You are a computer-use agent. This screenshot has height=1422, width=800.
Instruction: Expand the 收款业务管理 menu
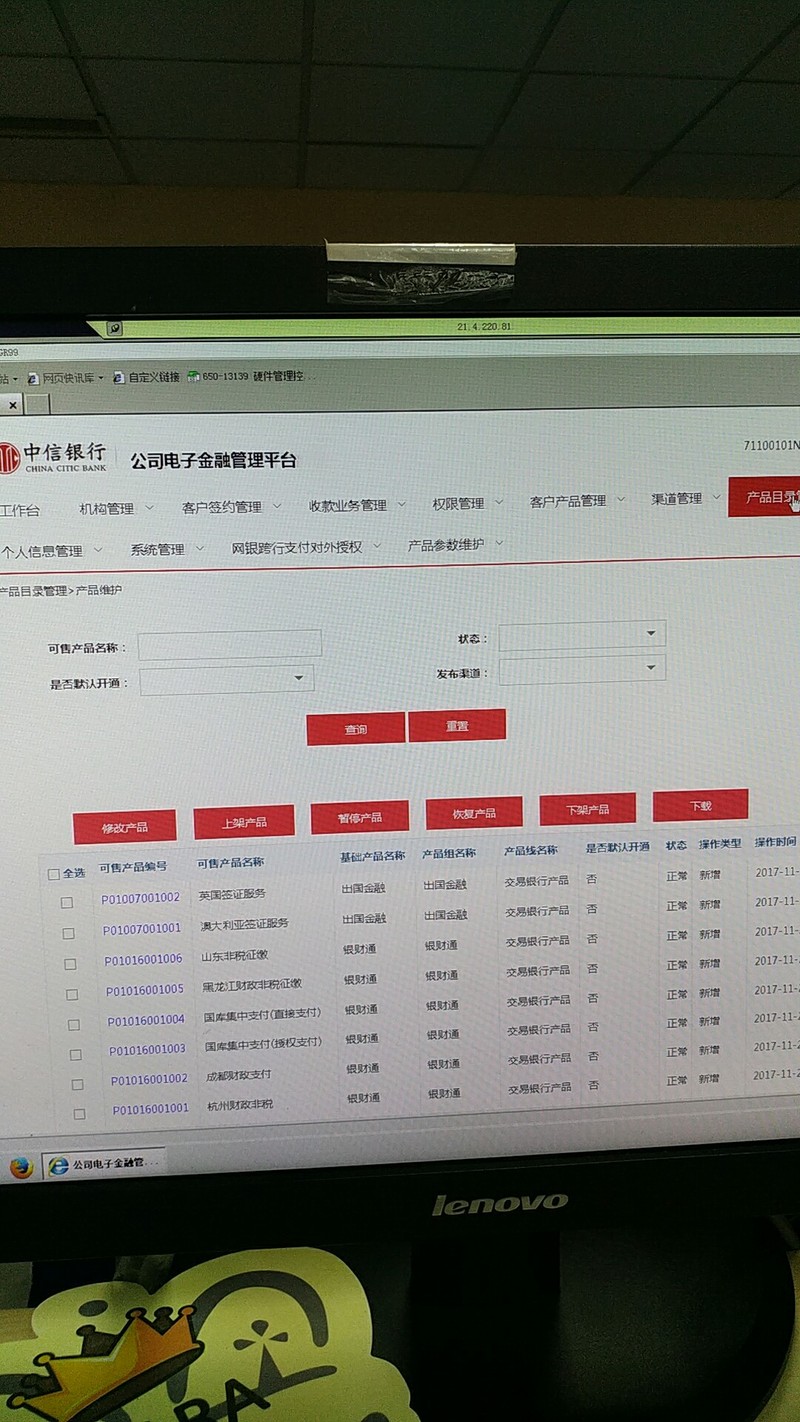(357, 505)
